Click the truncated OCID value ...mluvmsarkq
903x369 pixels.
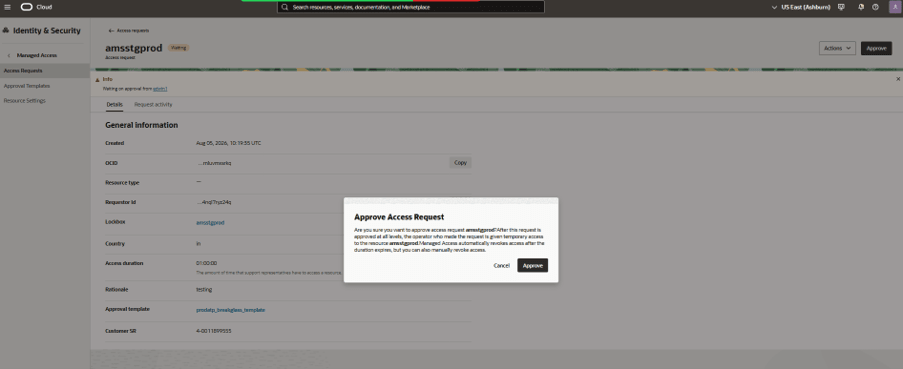214,163
